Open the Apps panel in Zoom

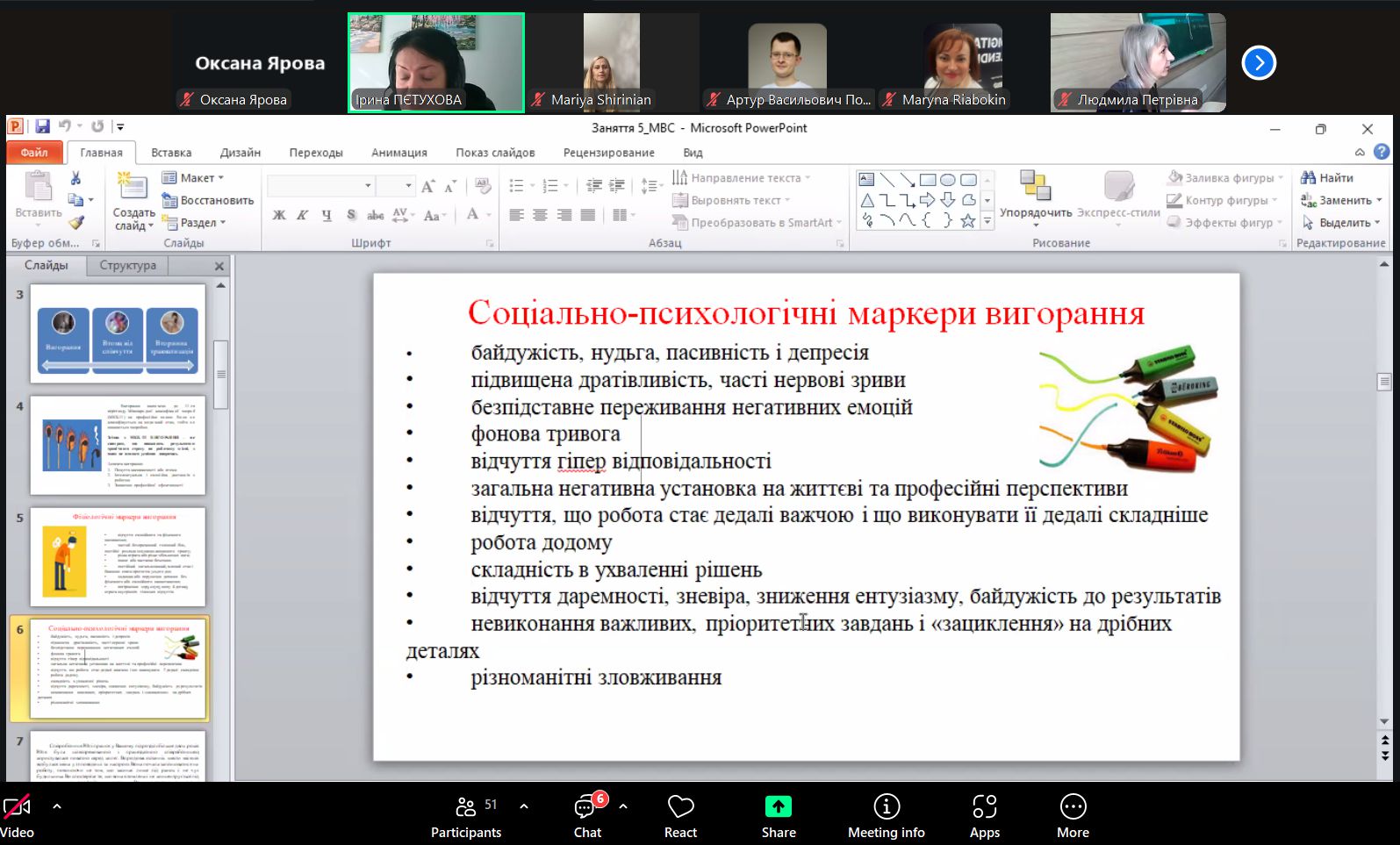[984, 806]
